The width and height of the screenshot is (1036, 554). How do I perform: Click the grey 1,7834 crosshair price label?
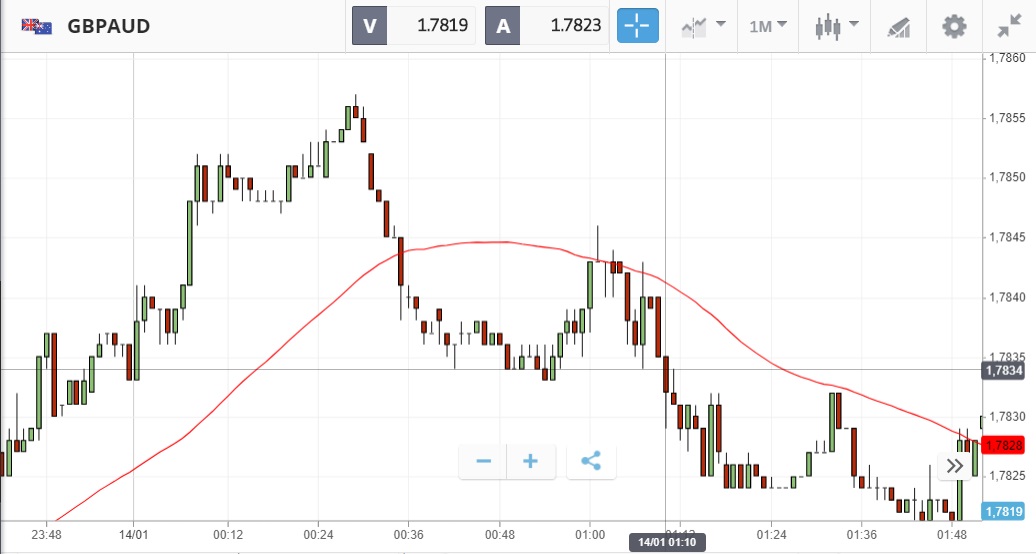point(1003,370)
